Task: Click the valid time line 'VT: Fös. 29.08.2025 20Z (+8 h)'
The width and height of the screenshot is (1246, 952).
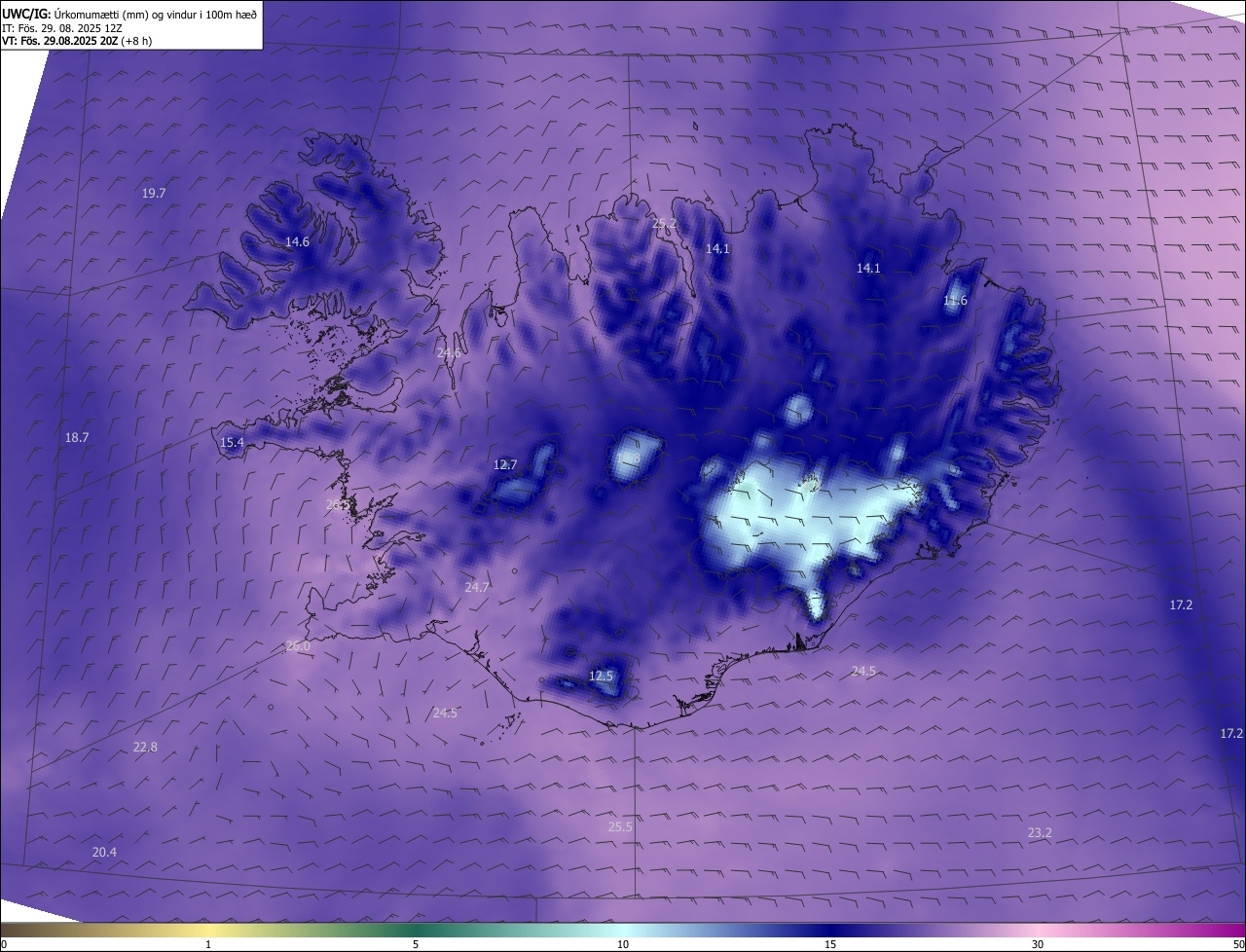Action: tap(77, 41)
